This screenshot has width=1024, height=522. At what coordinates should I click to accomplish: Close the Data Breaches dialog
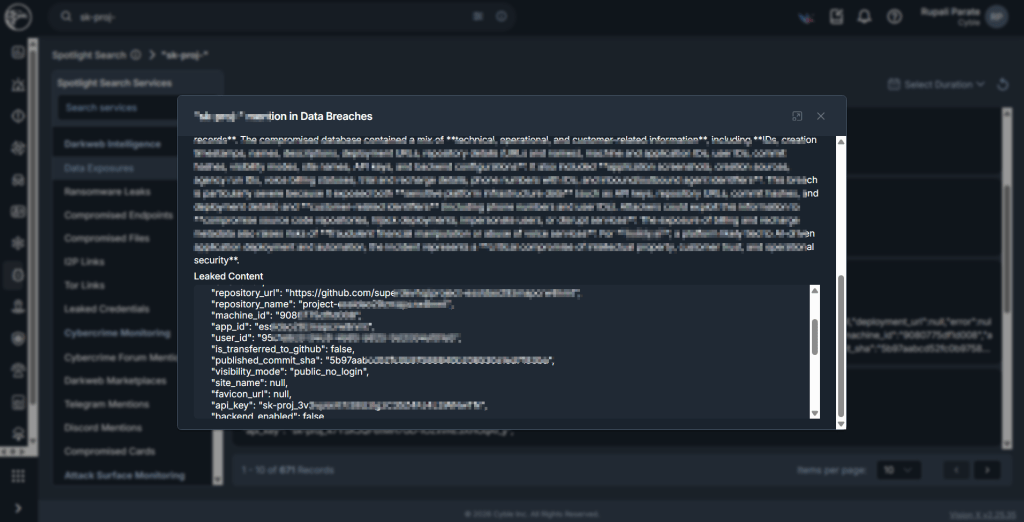coord(821,116)
